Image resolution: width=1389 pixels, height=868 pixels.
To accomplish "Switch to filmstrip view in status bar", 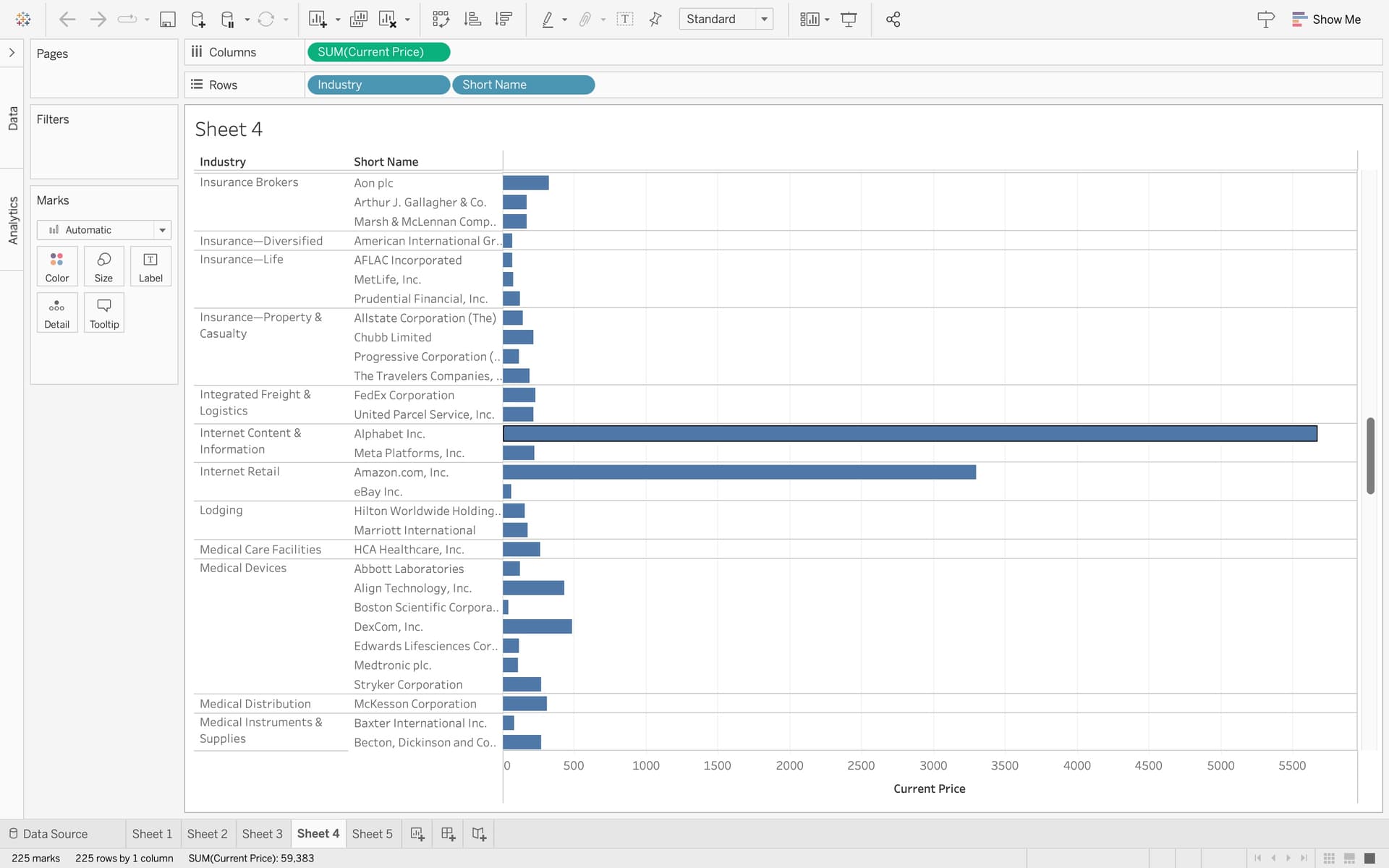I will pyautogui.click(x=1349, y=858).
